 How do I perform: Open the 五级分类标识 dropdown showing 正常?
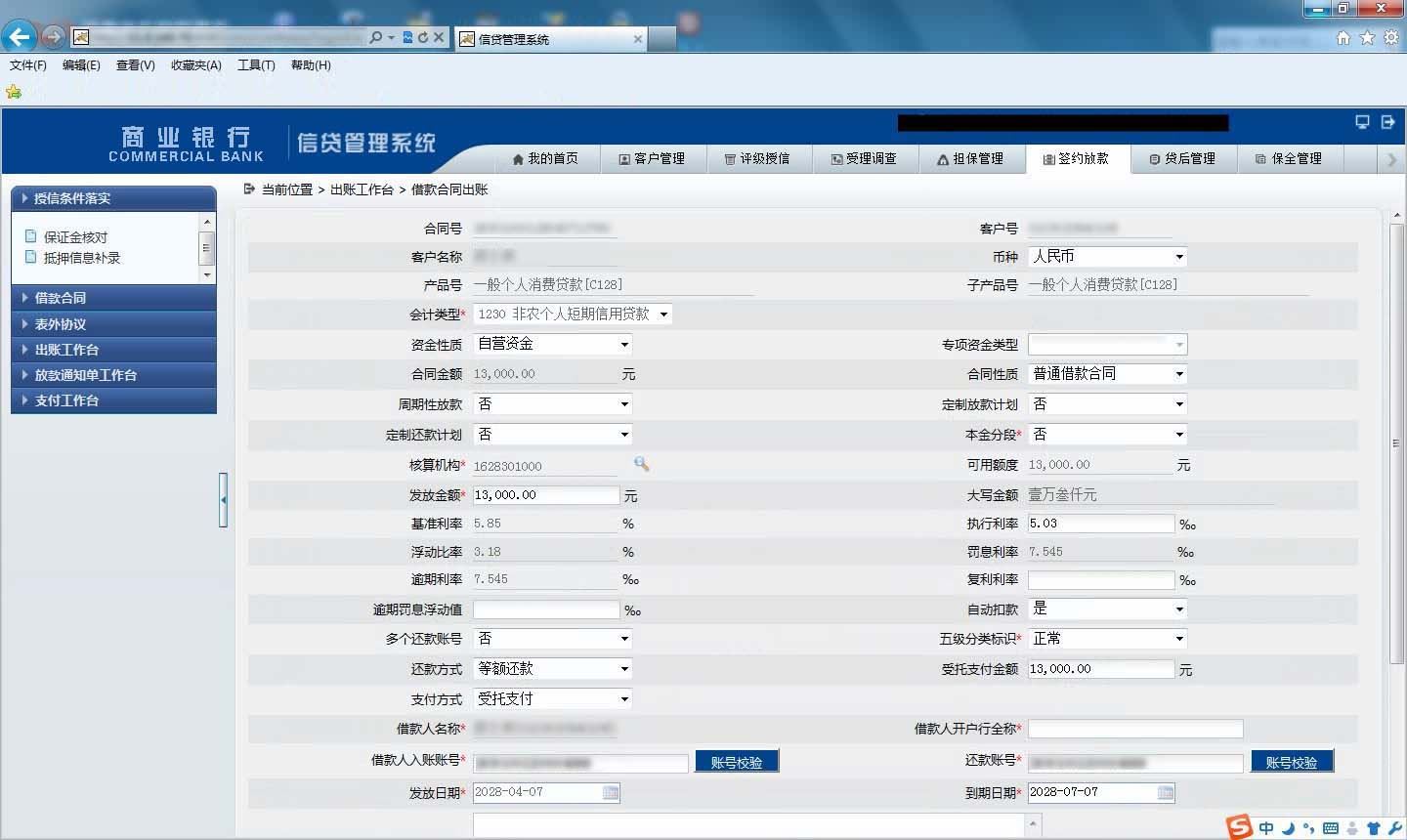1108,639
